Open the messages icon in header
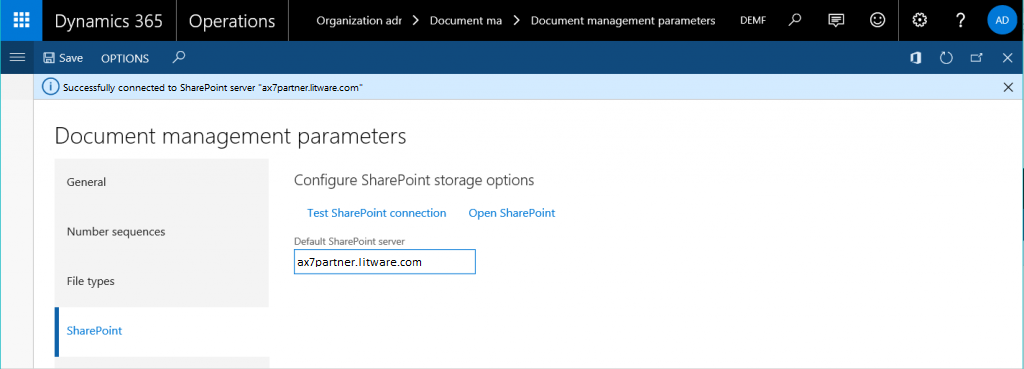1024x369 pixels. pos(836,20)
